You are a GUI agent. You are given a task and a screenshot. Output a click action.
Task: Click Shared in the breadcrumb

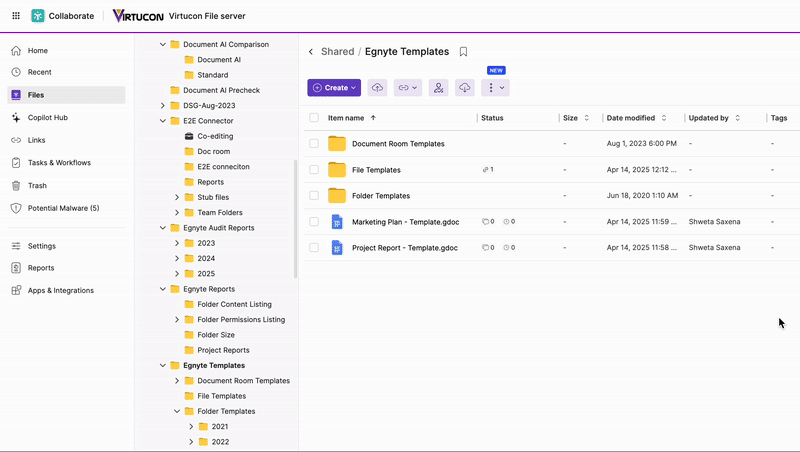coord(337,52)
